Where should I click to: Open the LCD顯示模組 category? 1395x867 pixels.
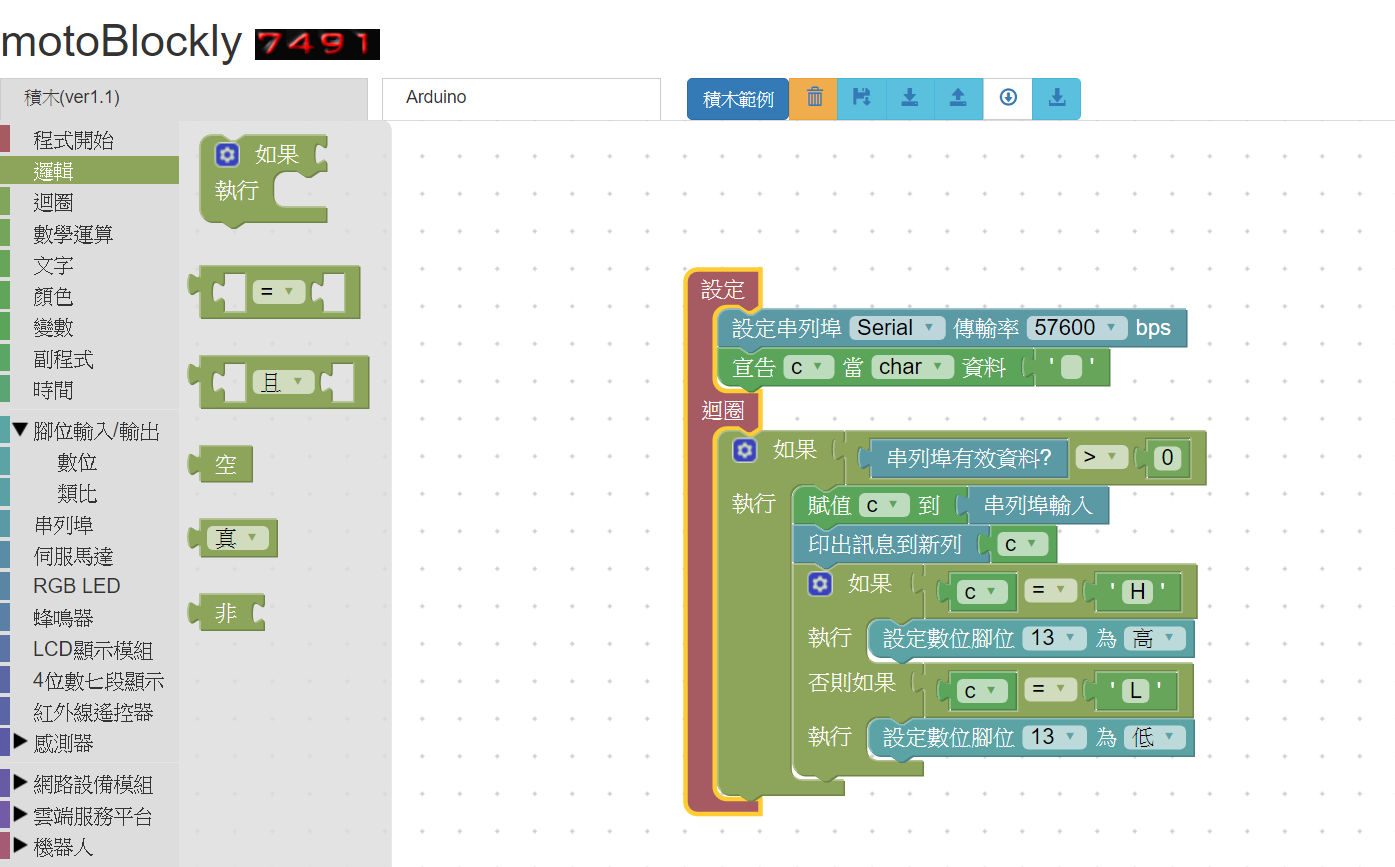[x=90, y=650]
